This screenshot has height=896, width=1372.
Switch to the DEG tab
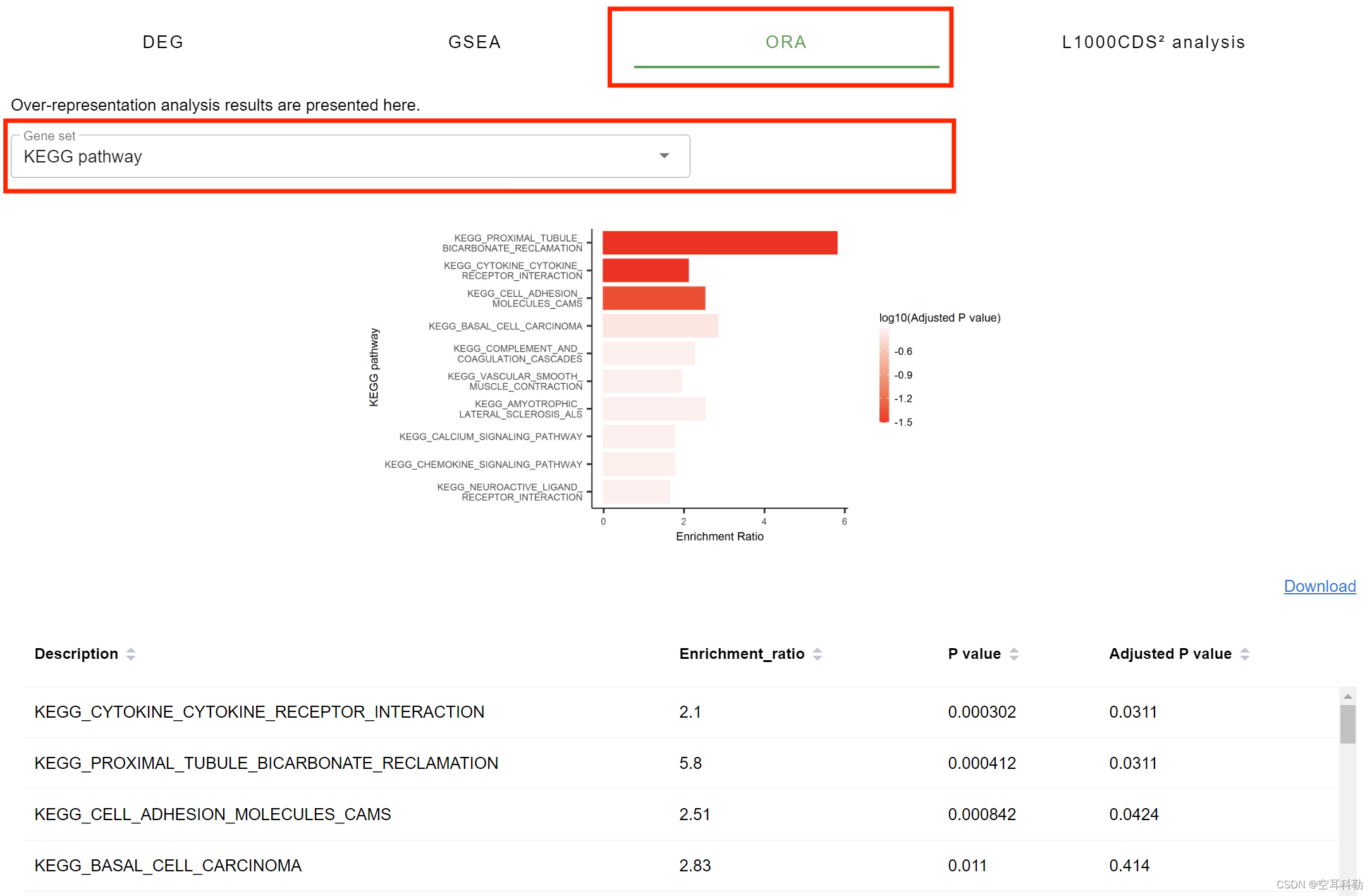coord(162,42)
